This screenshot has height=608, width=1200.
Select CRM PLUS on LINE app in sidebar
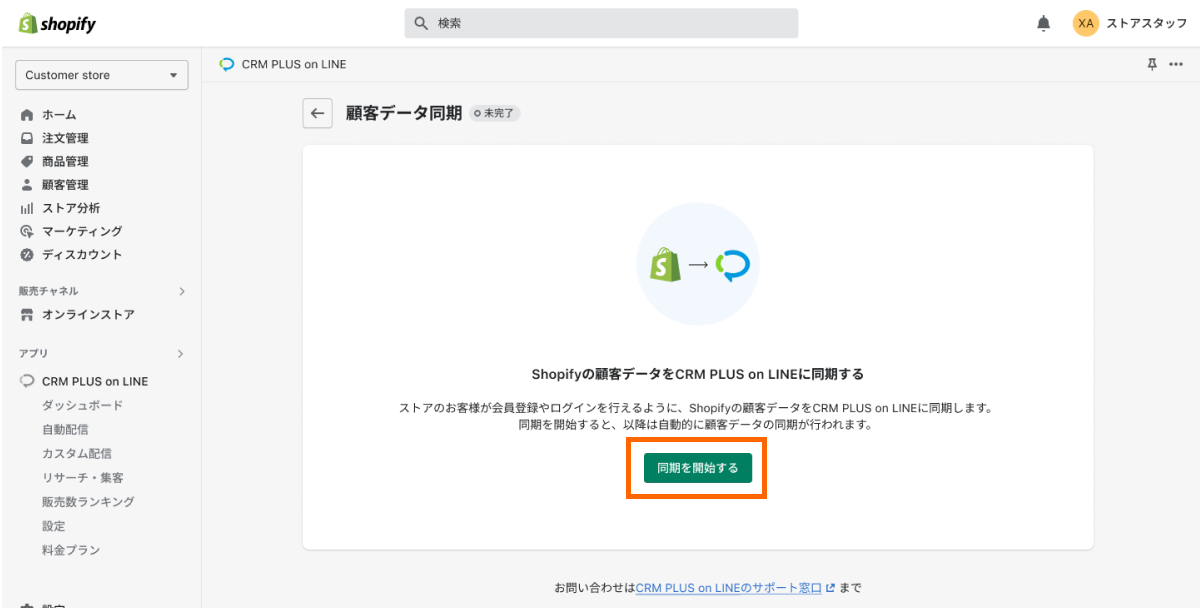[x=95, y=381]
